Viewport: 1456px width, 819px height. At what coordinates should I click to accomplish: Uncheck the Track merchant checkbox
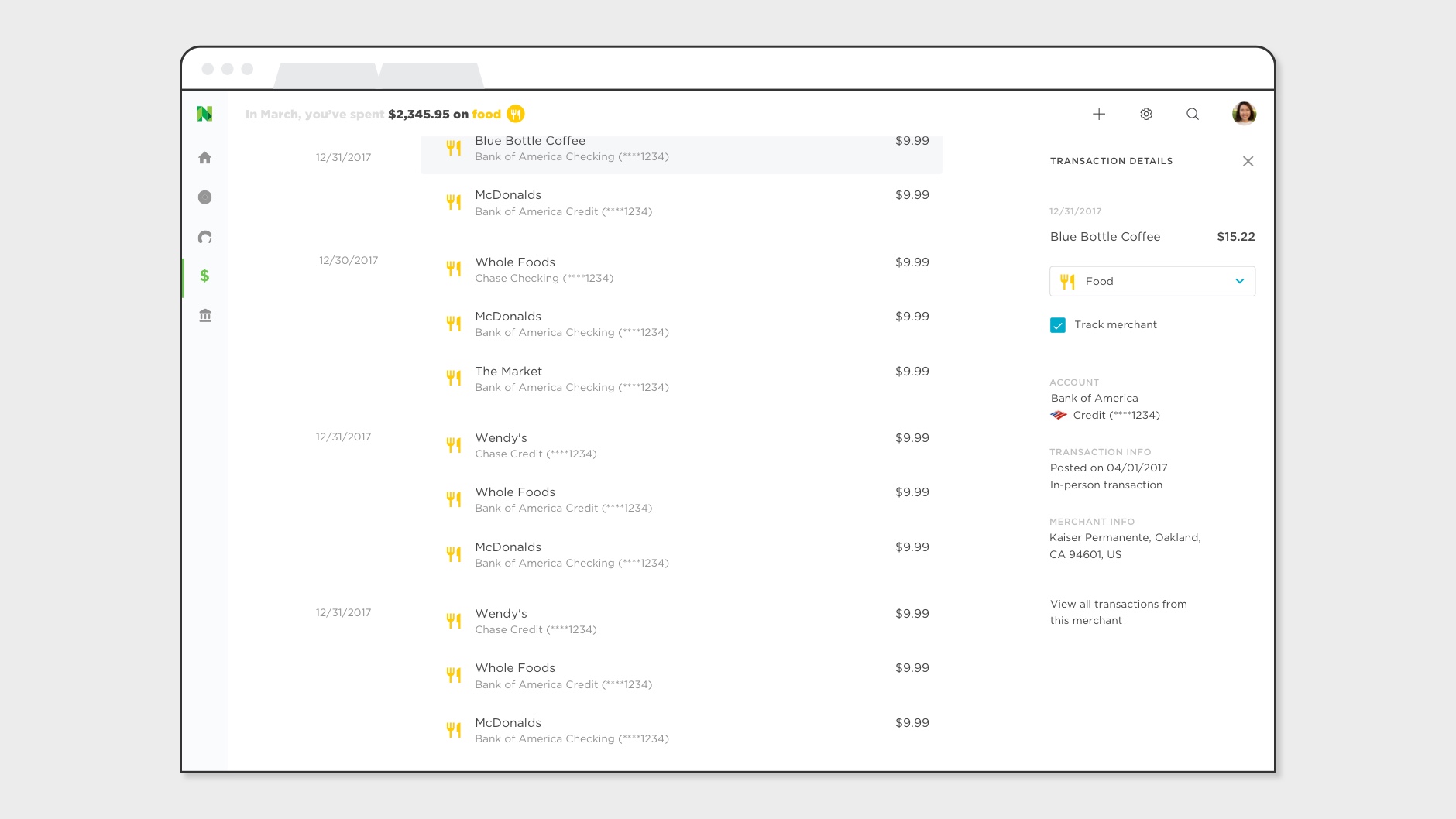pyautogui.click(x=1058, y=325)
